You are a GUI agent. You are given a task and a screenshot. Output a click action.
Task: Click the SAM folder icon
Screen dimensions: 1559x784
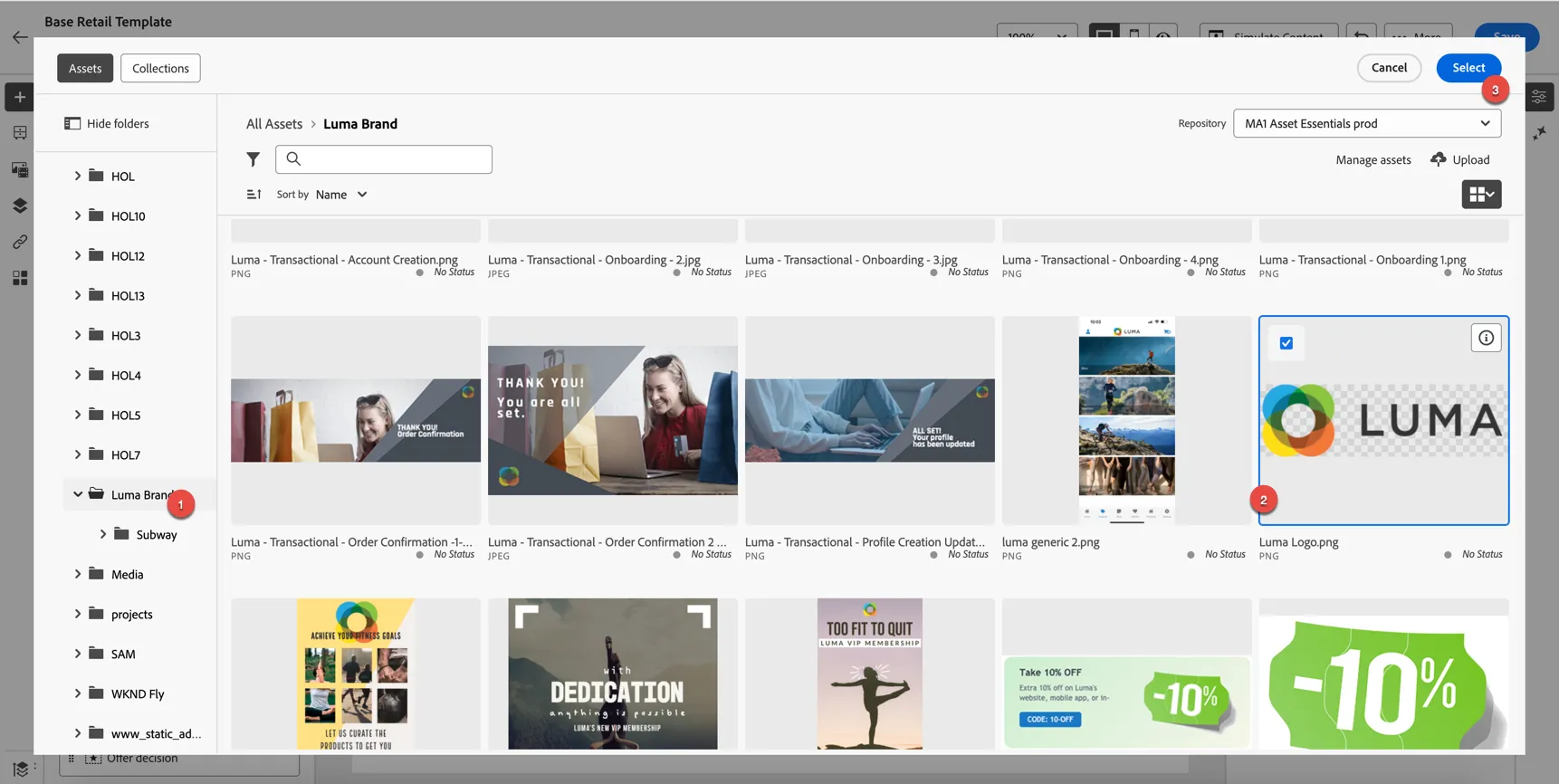click(x=96, y=654)
